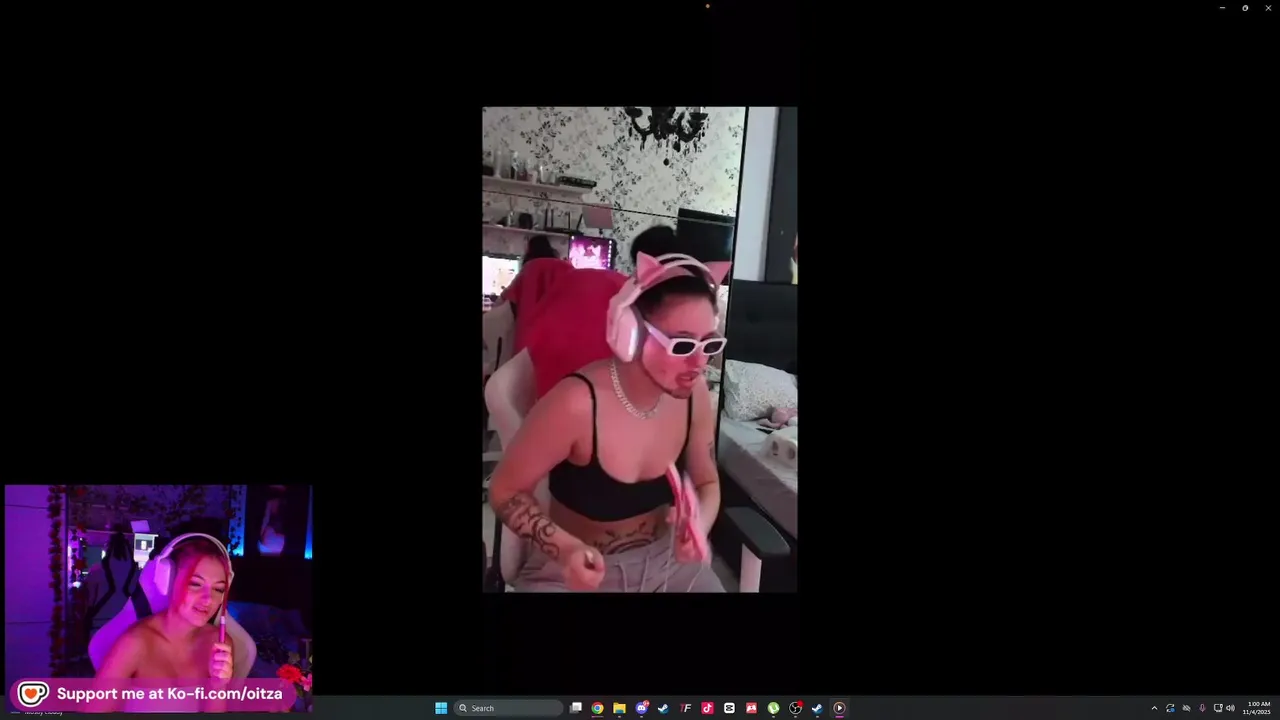This screenshot has height=720, width=1280.
Task: Open the first Steam taskbar icon
Action: [x=663, y=708]
